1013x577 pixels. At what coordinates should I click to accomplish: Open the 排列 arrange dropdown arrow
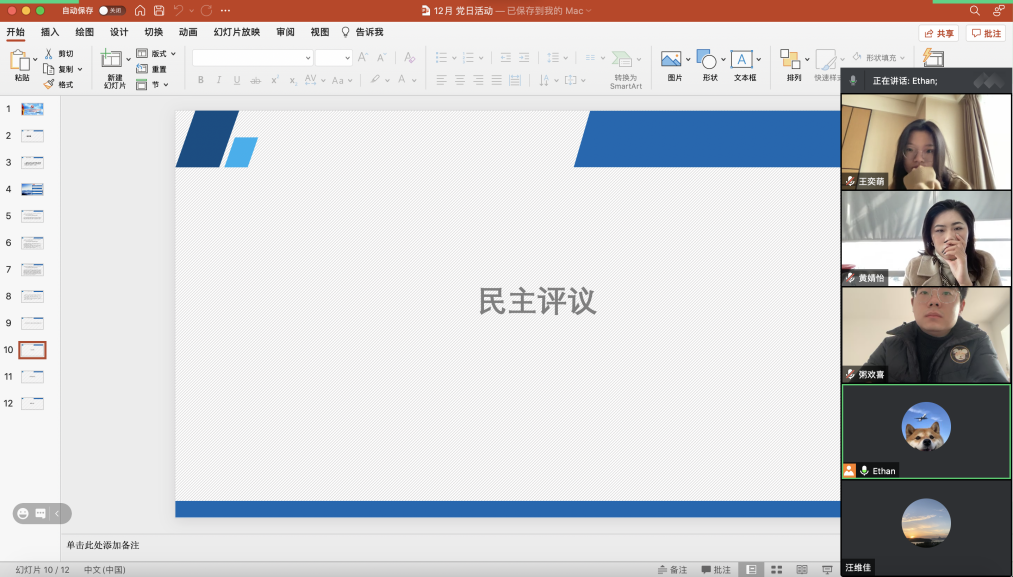[x=807, y=60]
